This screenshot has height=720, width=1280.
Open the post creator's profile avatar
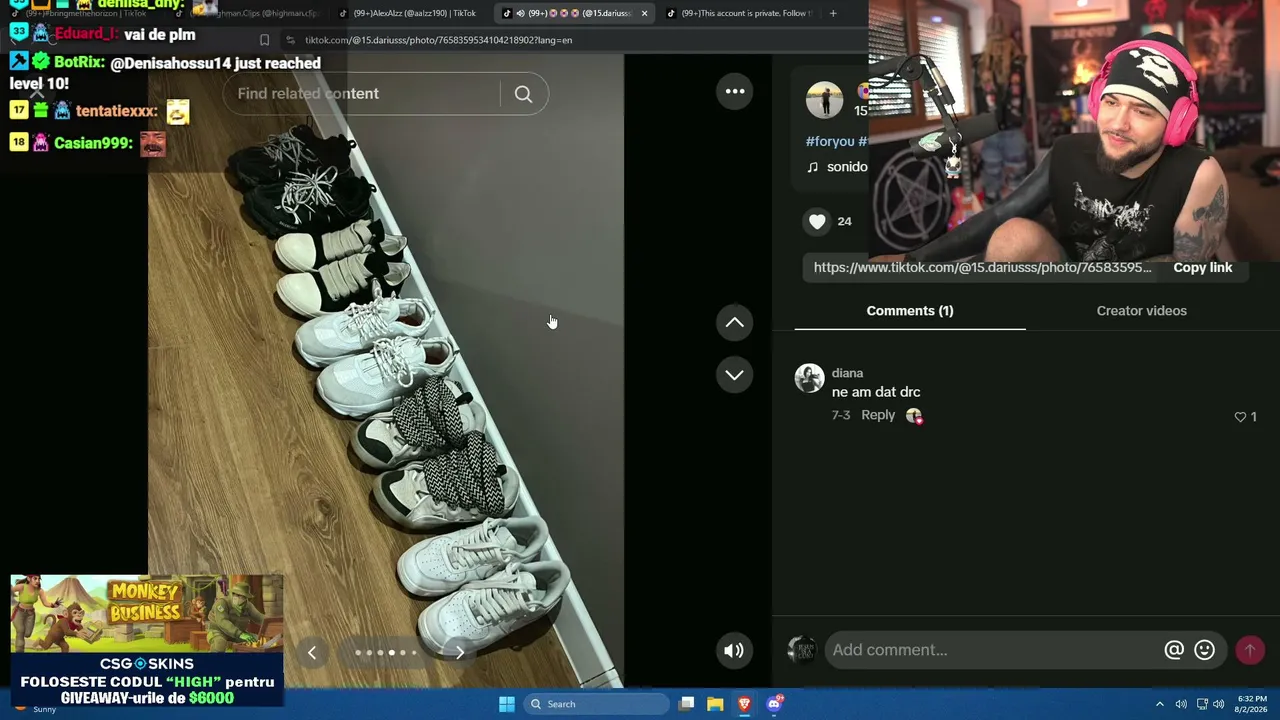824,100
